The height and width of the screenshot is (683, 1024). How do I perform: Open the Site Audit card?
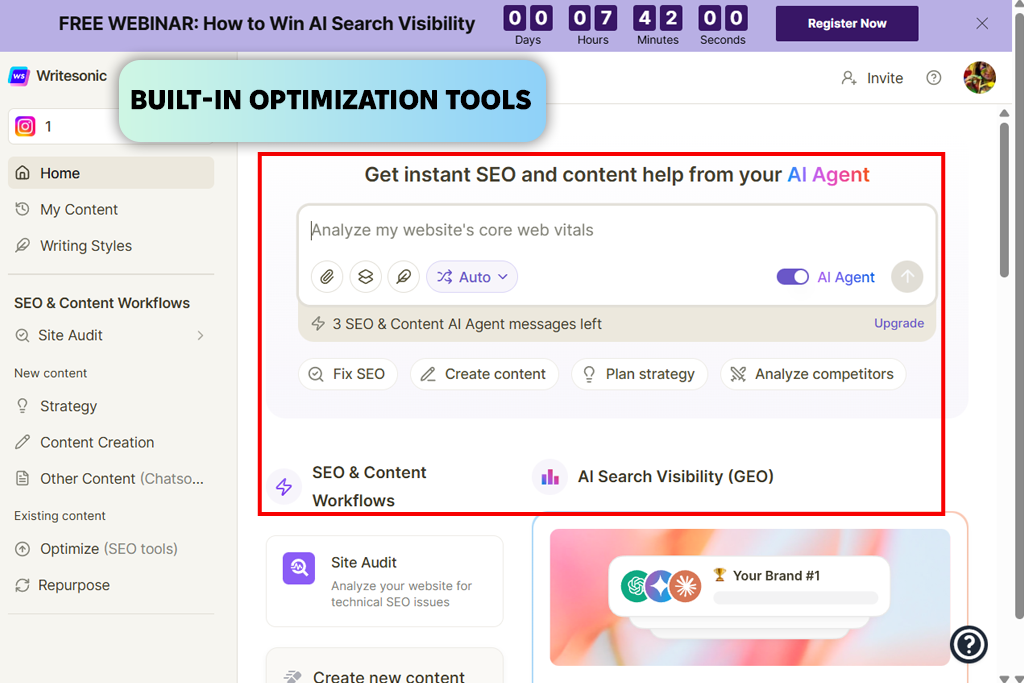click(x=385, y=581)
